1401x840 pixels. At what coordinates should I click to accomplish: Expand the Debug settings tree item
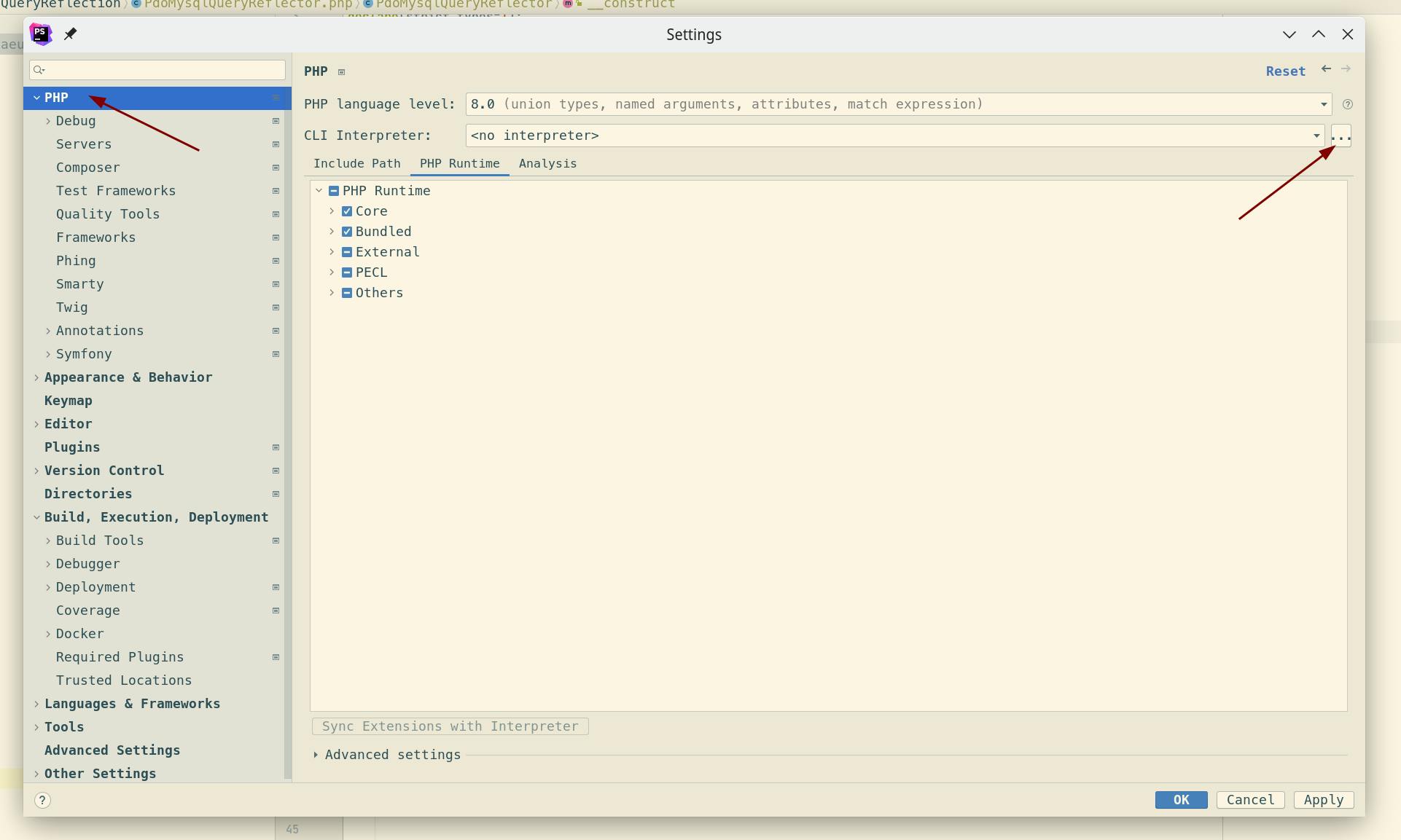coord(49,120)
